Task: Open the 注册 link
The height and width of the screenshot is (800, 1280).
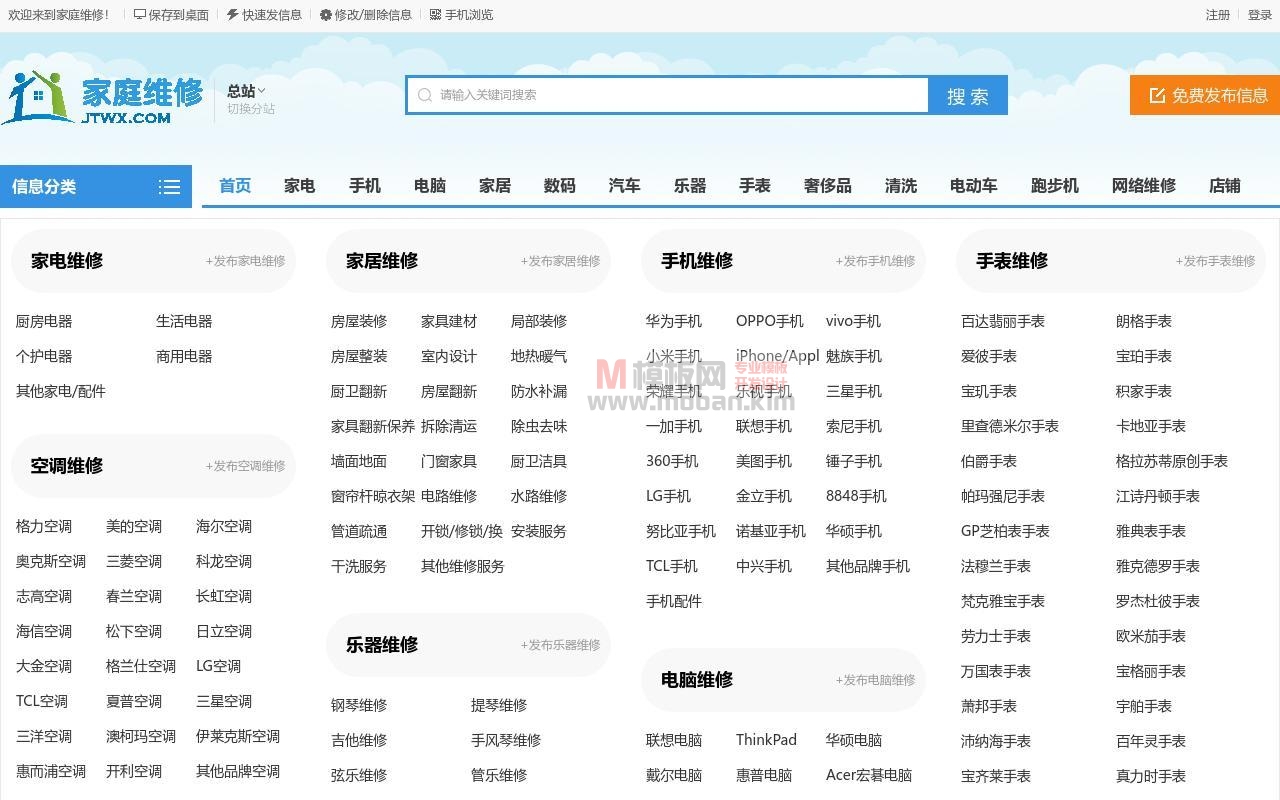Action: click(x=1218, y=15)
